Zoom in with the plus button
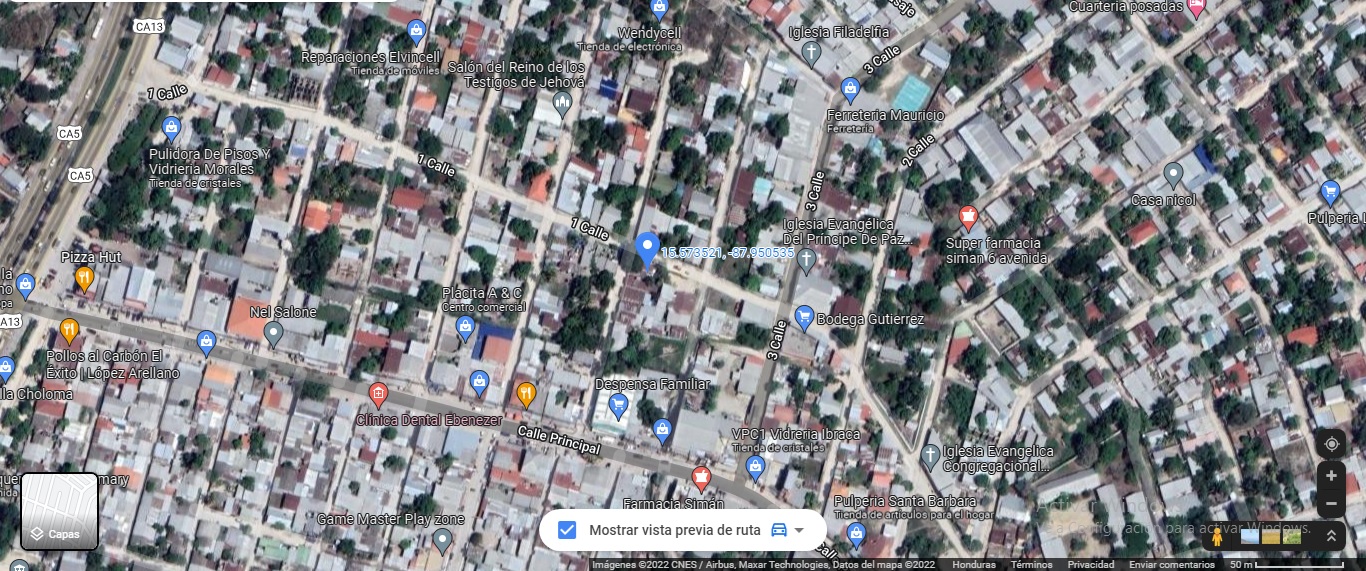 [x=1331, y=475]
